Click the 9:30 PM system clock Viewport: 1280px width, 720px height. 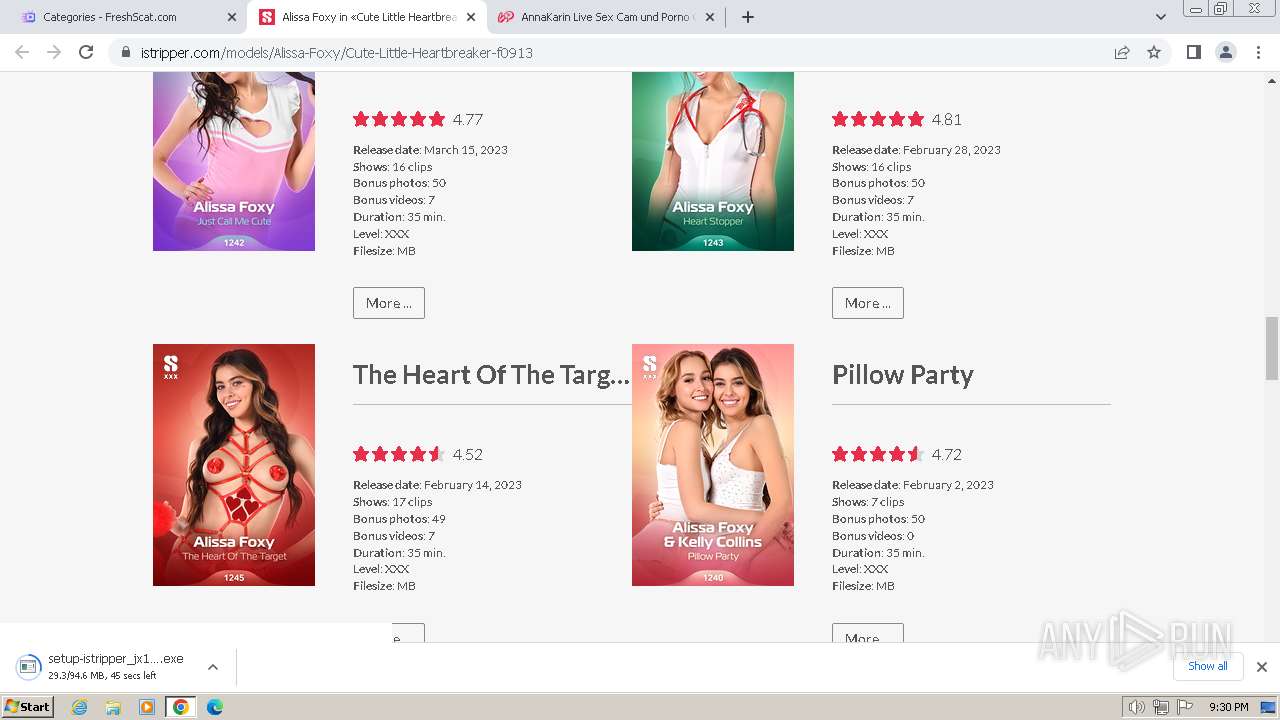pyautogui.click(x=1228, y=707)
